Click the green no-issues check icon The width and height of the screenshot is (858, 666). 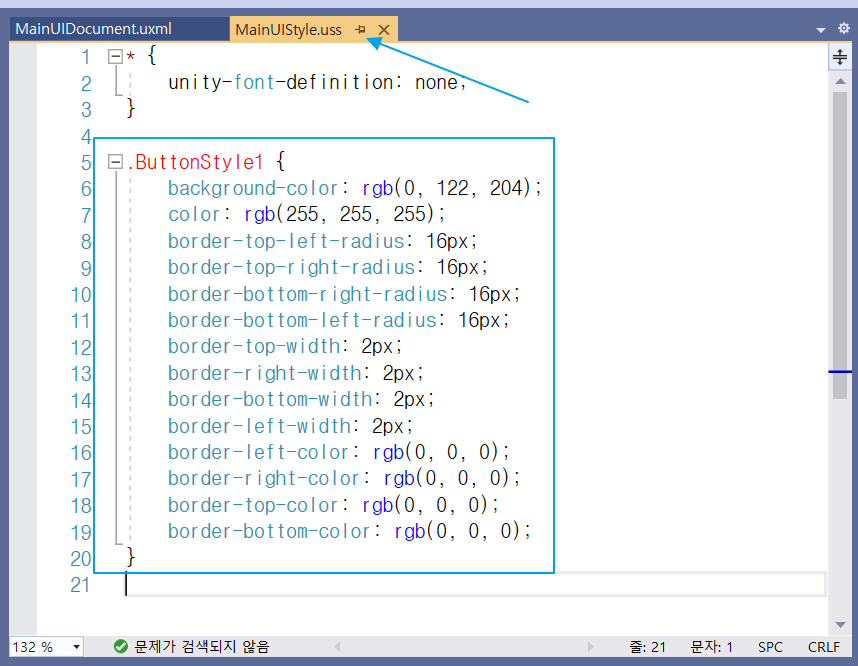[120, 646]
